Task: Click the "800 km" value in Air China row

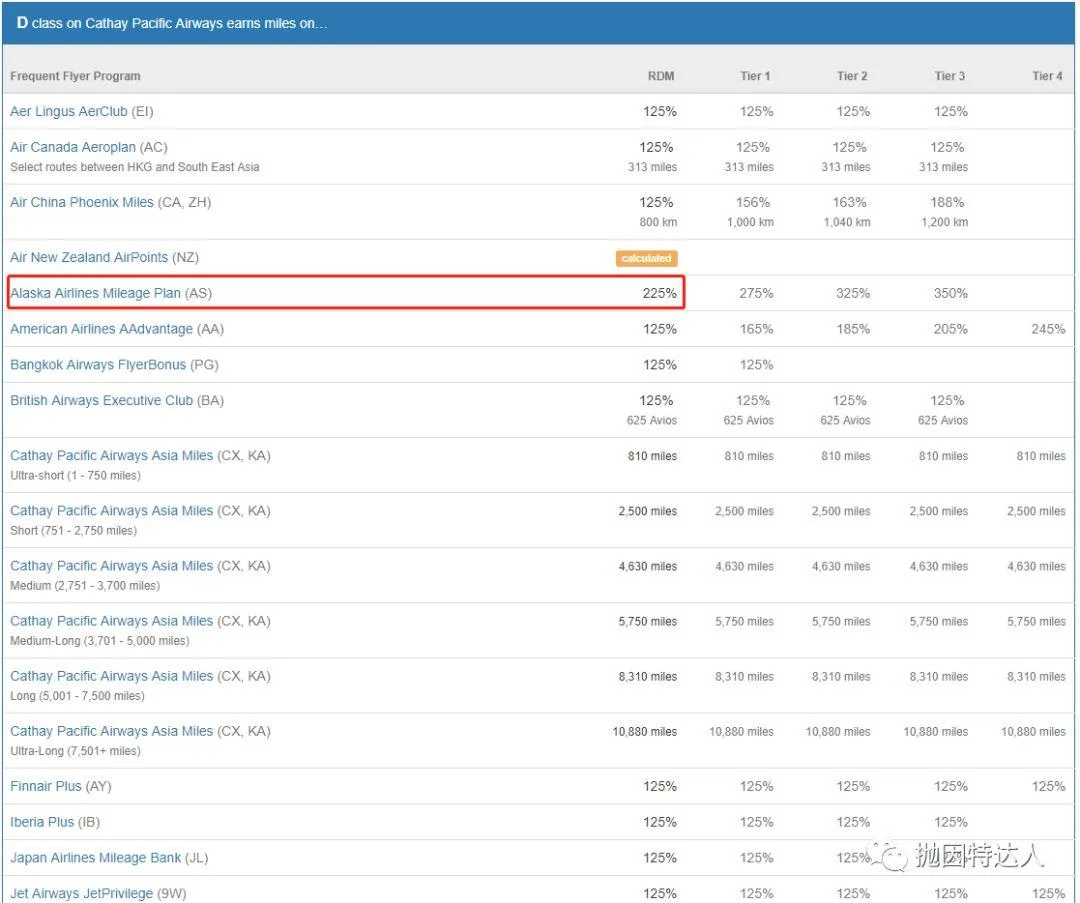Action: coord(658,222)
